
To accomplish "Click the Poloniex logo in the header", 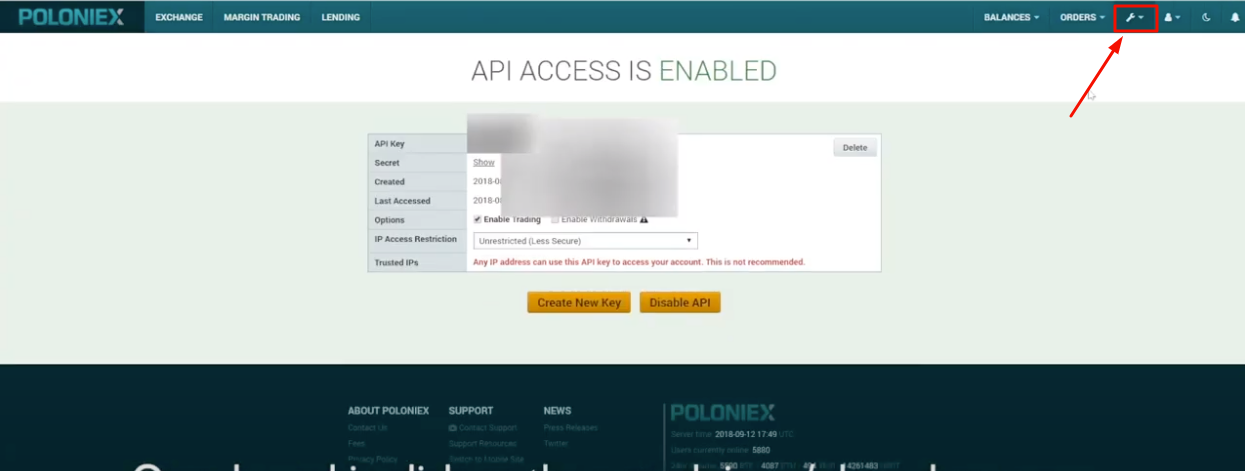I will pyautogui.click(x=71, y=17).
